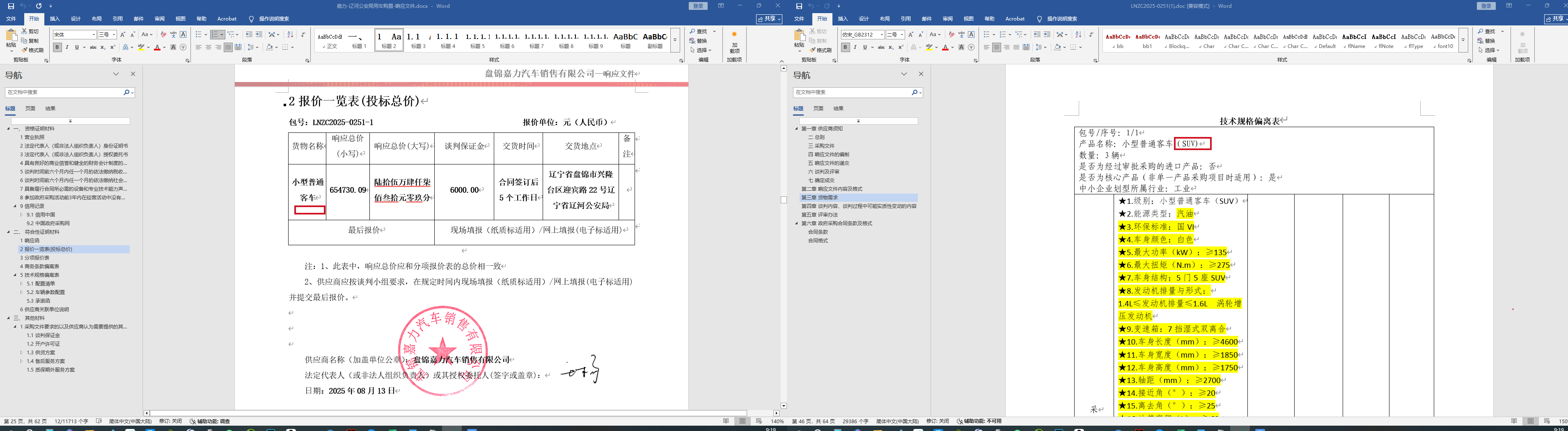Close the navigation pane in the right window
Image resolution: width=1568 pixels, height=431 pixels.
(921, 74)
